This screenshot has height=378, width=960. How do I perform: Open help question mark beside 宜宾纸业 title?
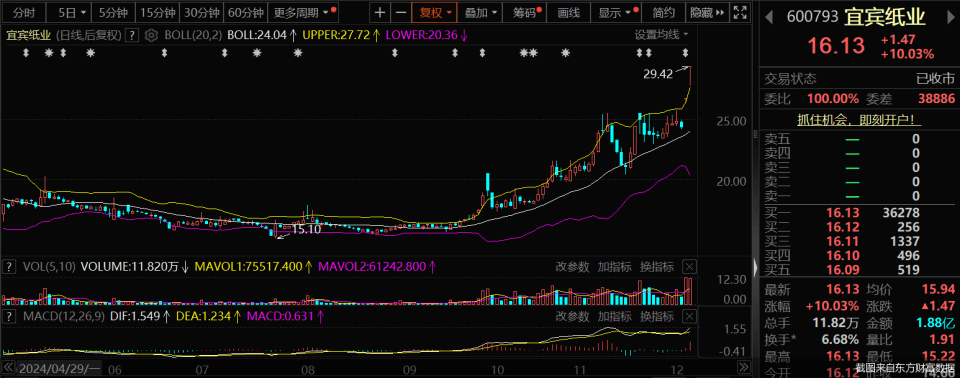click(x=132, y=35)
